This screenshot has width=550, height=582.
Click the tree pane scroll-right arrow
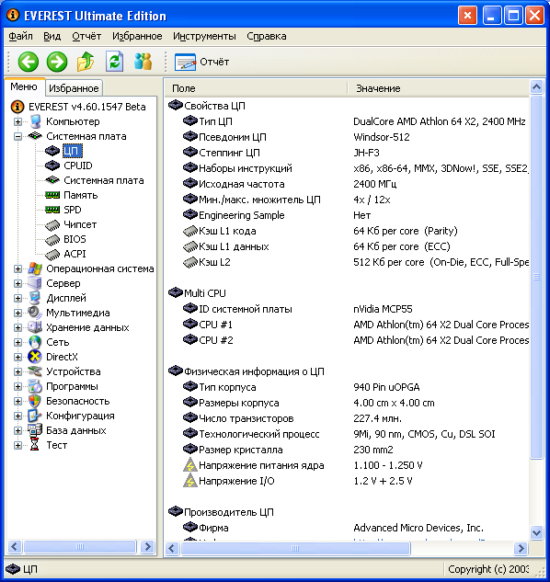tap(148, 547)
